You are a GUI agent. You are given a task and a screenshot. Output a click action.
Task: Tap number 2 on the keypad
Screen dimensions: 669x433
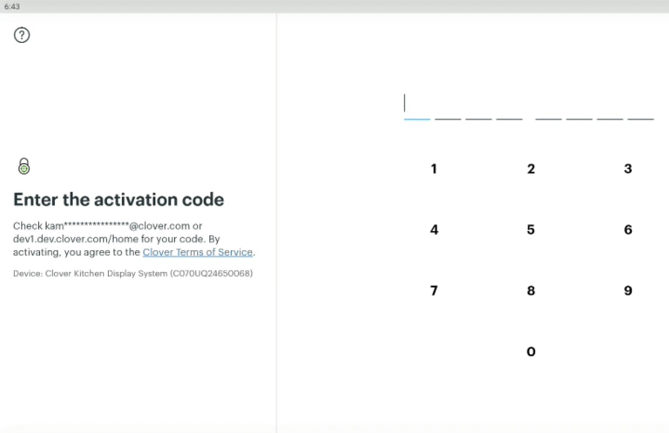531,169
